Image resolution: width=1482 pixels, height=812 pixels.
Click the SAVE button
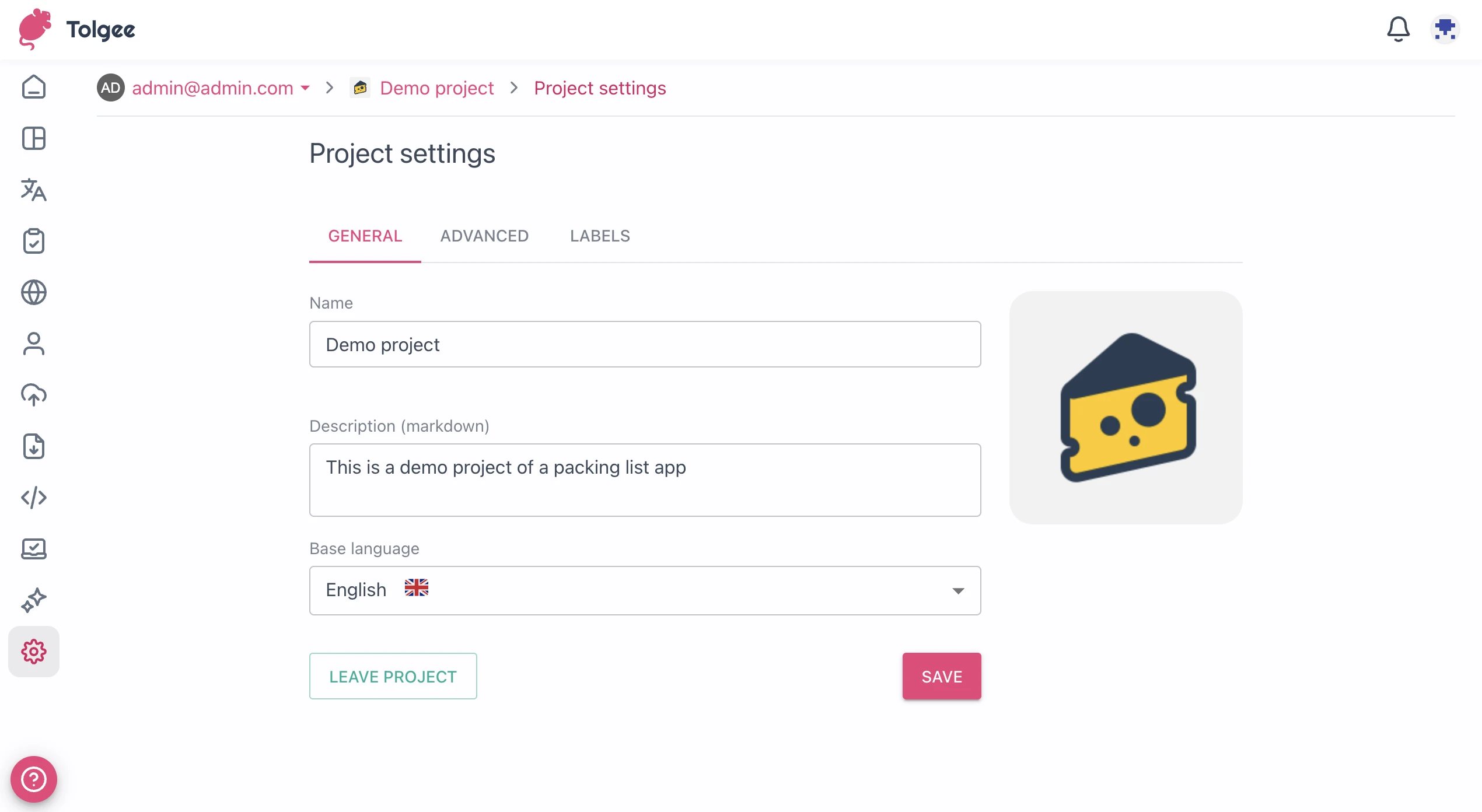pos(941,676)
